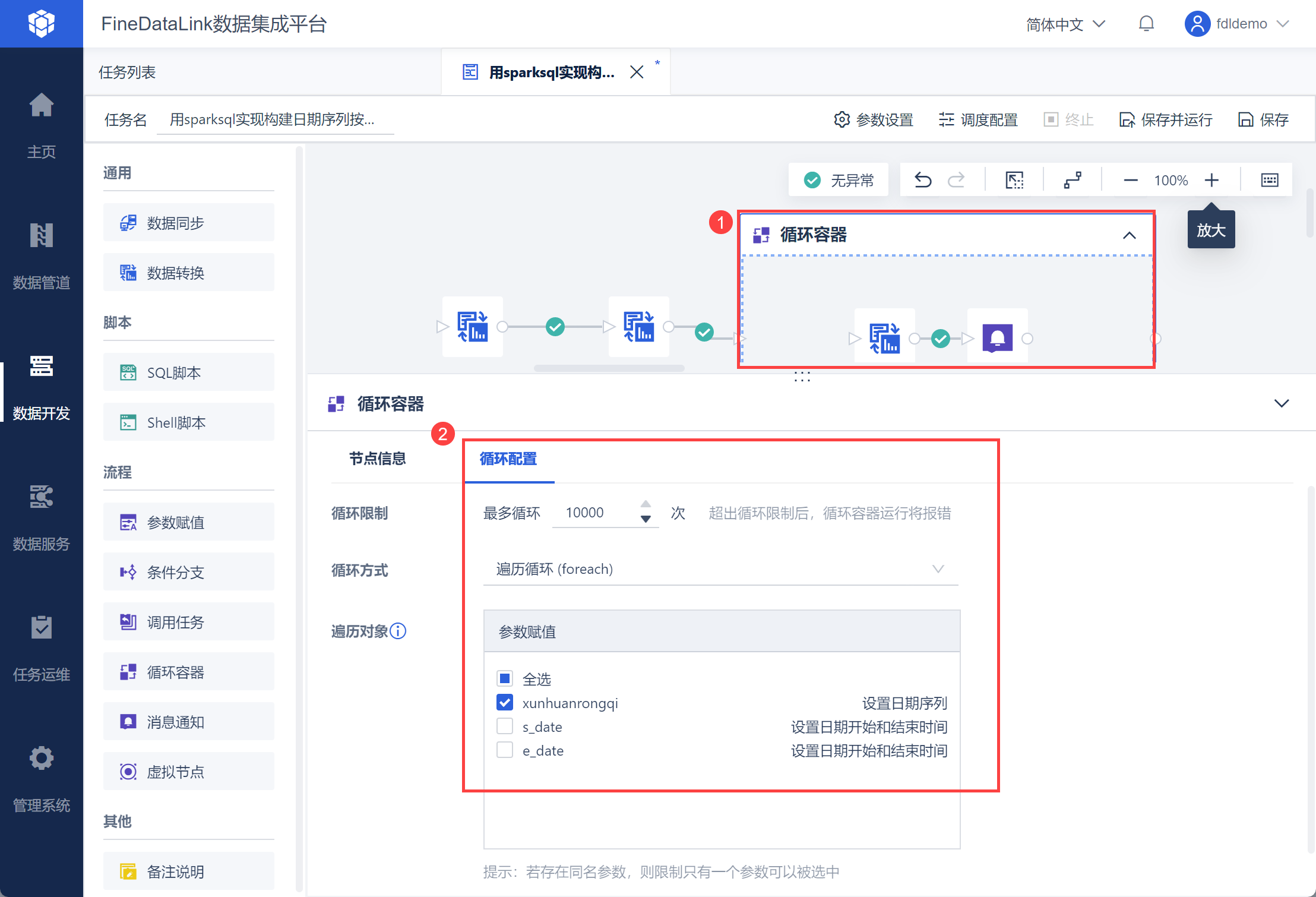Collapse the 循环容器 node on canvas

click(1129, 235)
